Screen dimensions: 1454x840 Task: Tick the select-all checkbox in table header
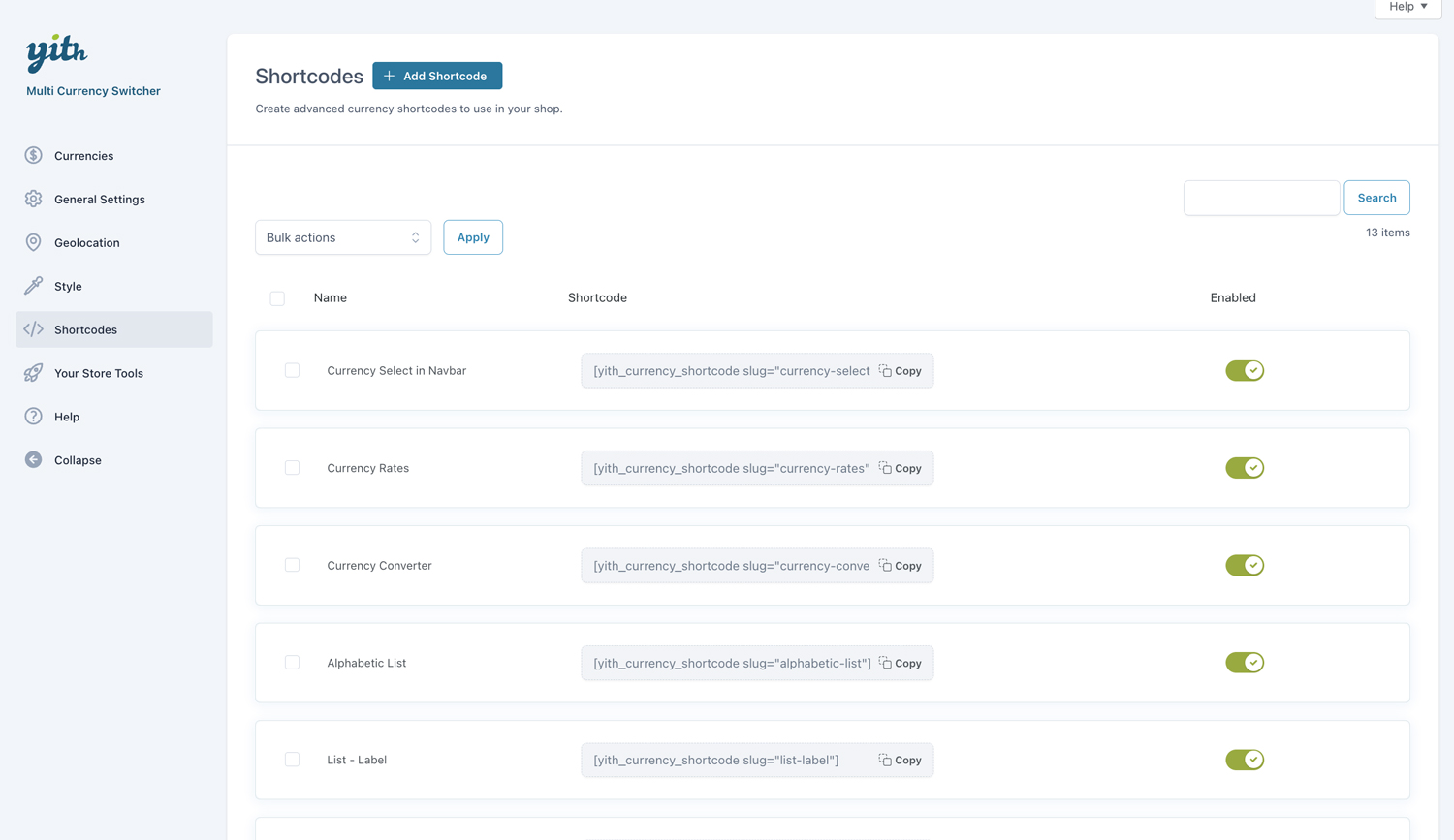(x=277, y=298)
